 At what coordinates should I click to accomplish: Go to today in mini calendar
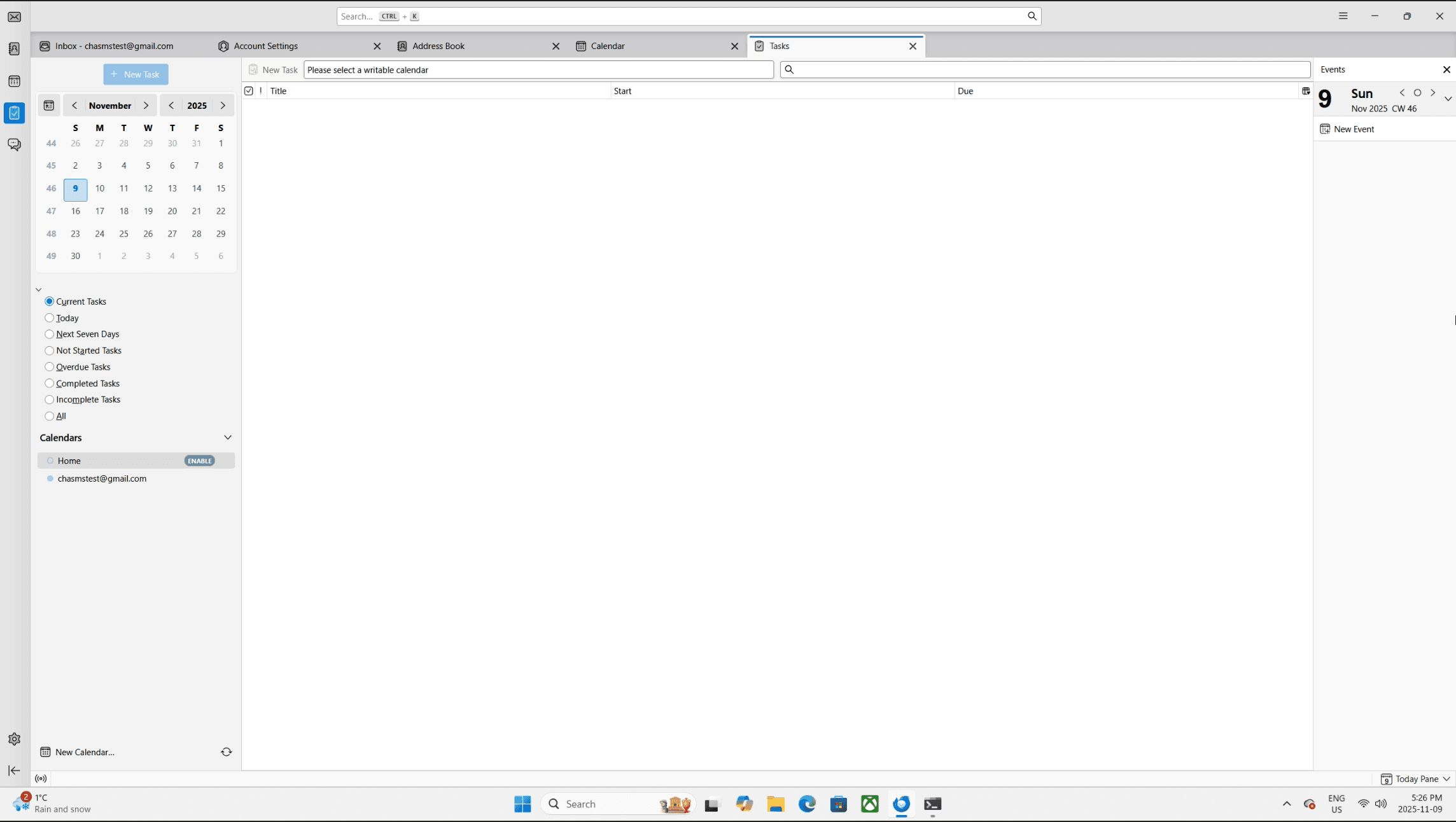pyautogui.click(x=49, y=106)
